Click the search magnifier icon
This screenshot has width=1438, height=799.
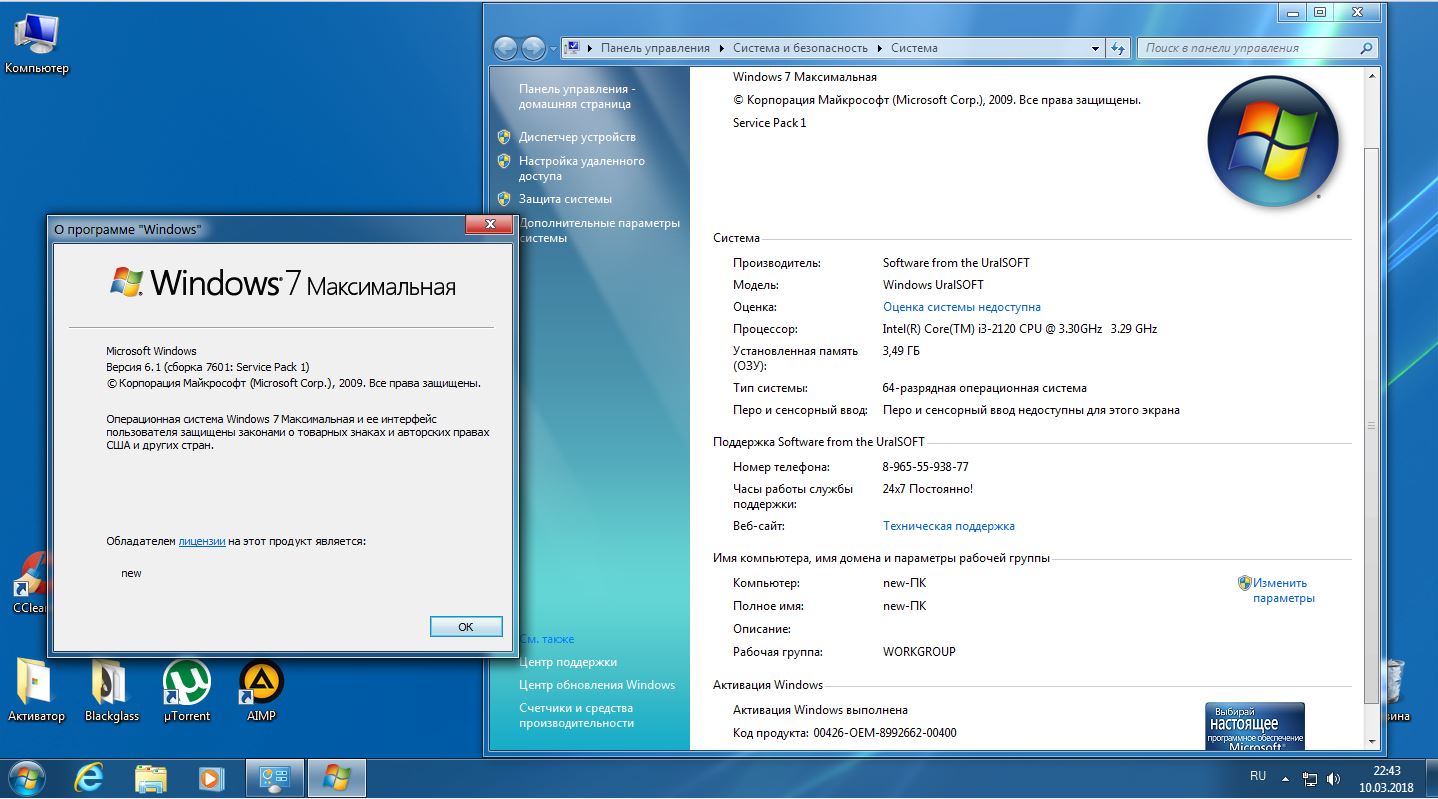(1366, 48)
